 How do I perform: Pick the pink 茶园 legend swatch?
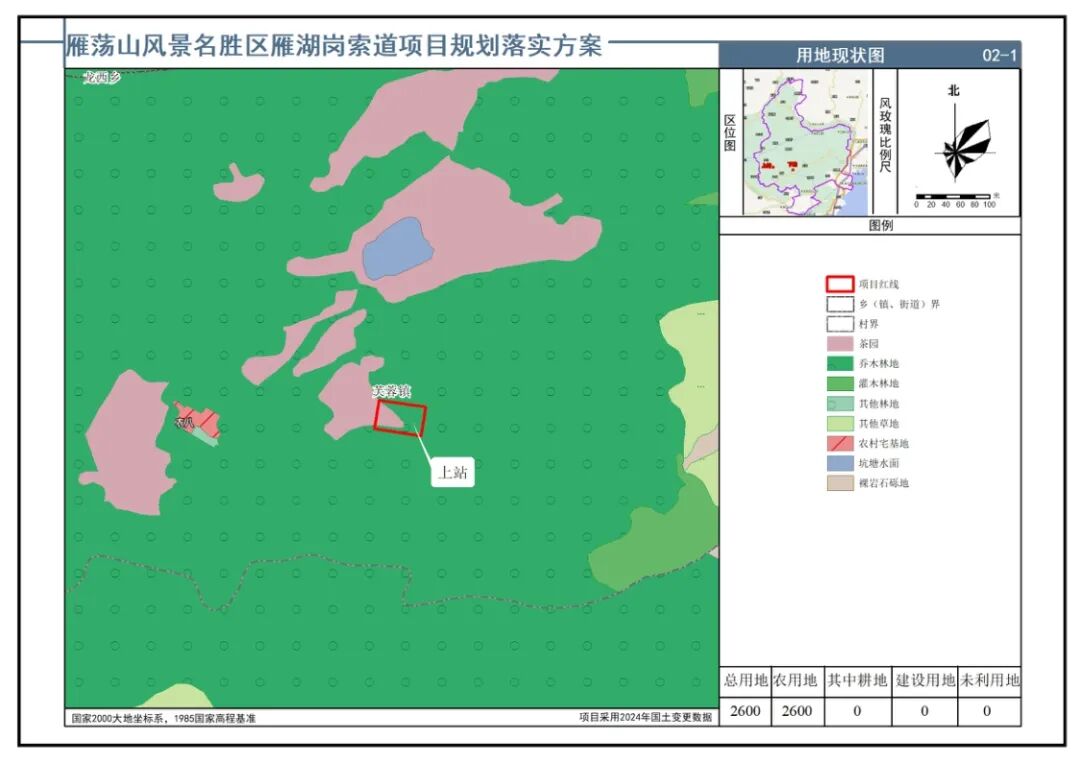coord(839,343)
